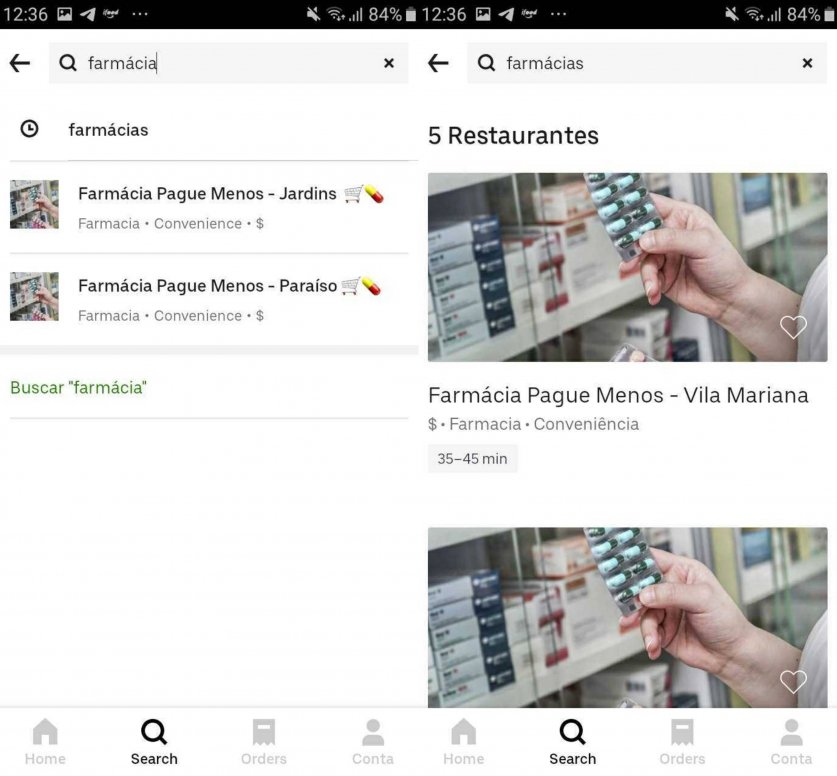Open Farmácia Pague Menos - Paraíso thumbnail
Viewport: 837px width, 776px height.
click(x=34, y=297)
